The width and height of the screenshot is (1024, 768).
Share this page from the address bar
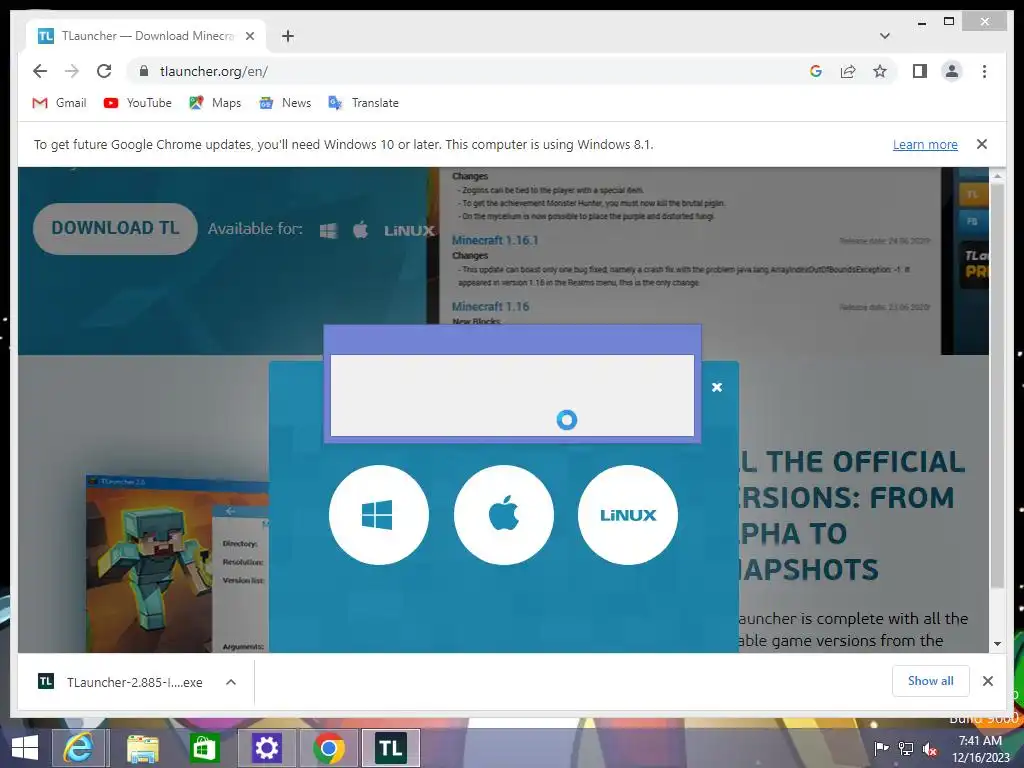[848, 71]
